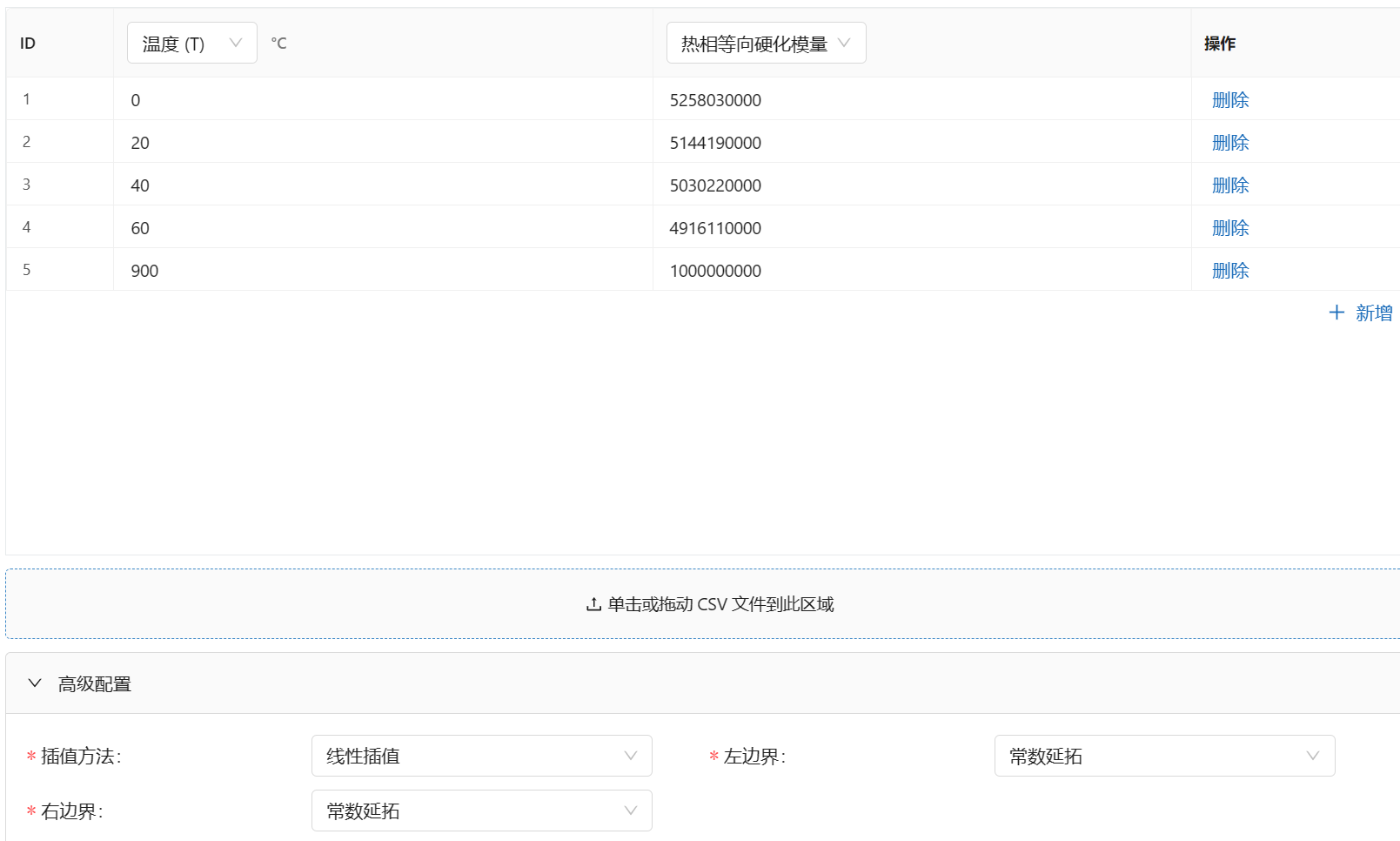The width and height of the screenshot is (1400, 841).
Task: Open the 热相等向硬化模量 column dropdown
Action: click(x=766, y=43)
